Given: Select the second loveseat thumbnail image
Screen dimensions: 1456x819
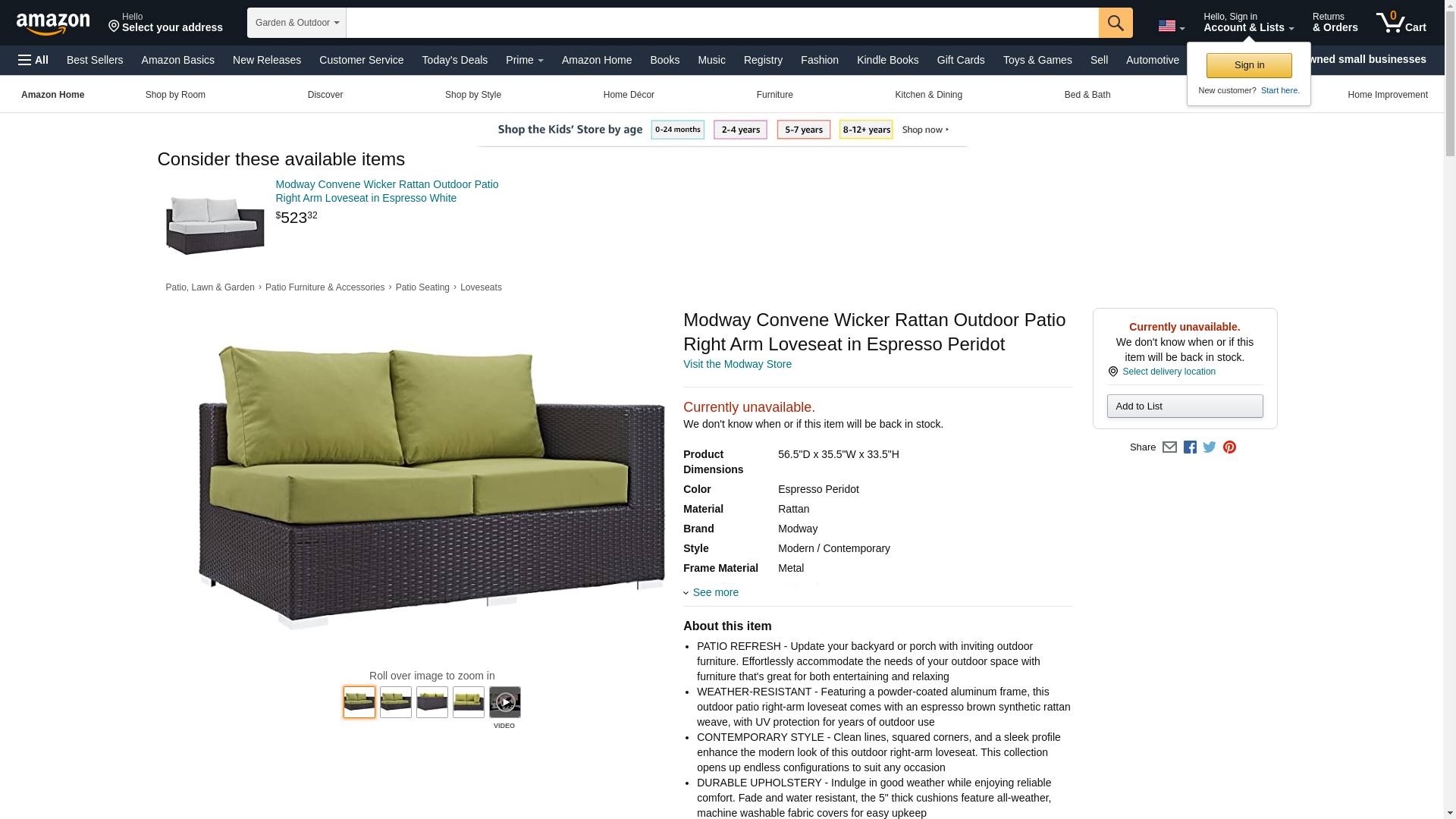Looking at the screenshot, I should [x=396, y=702].
